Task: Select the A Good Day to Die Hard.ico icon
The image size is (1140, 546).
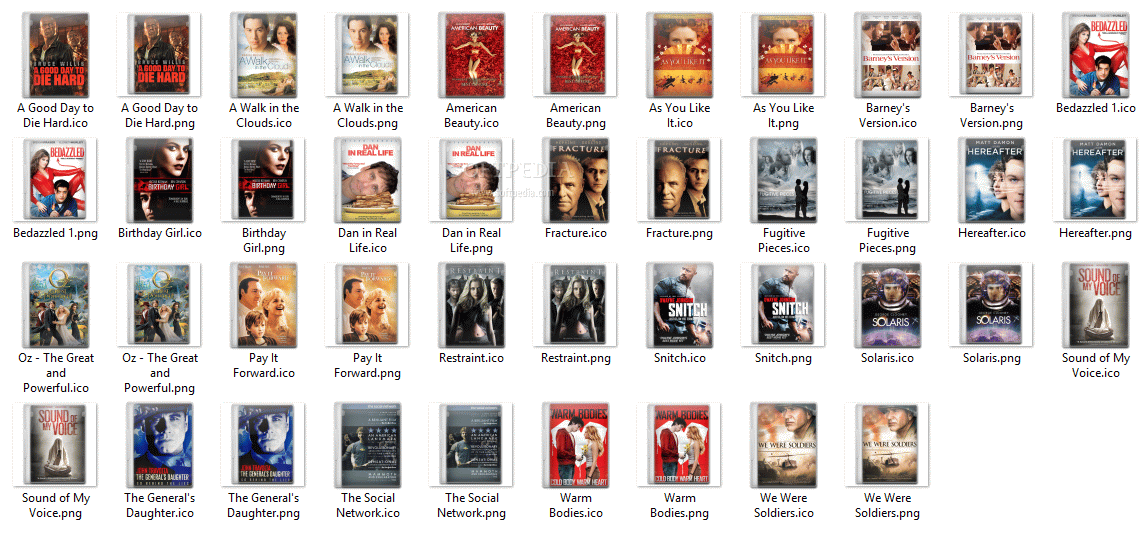Action: tap(56, 55)
